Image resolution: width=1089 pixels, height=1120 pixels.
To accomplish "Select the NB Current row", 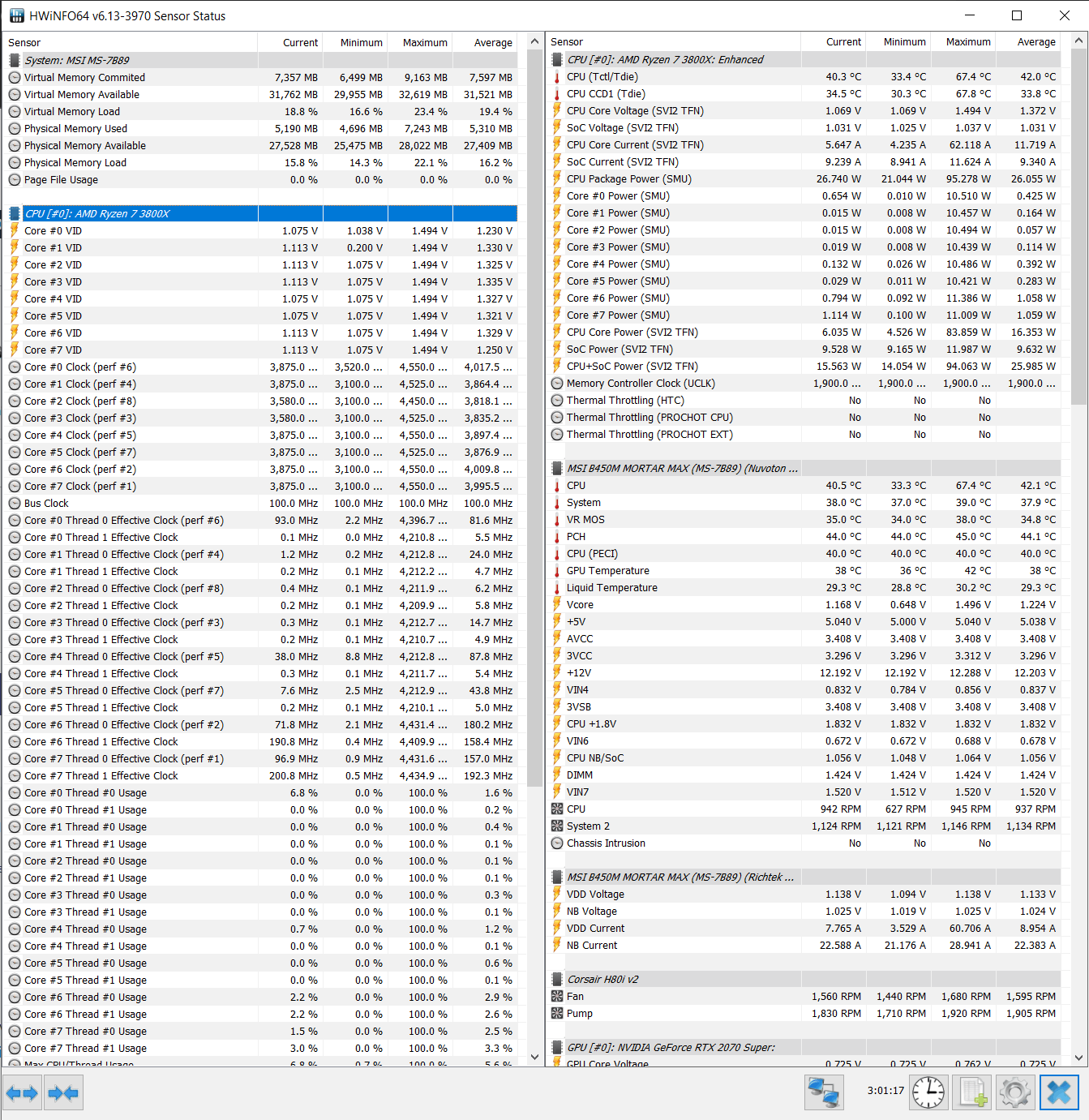I will (x=804, y=945).
